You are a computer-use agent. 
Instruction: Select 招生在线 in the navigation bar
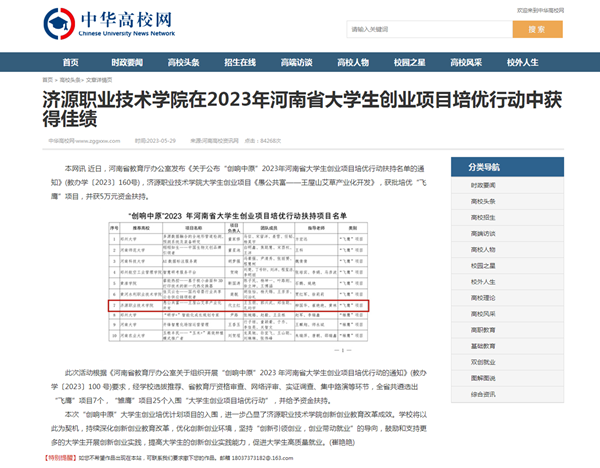(240, 62)
